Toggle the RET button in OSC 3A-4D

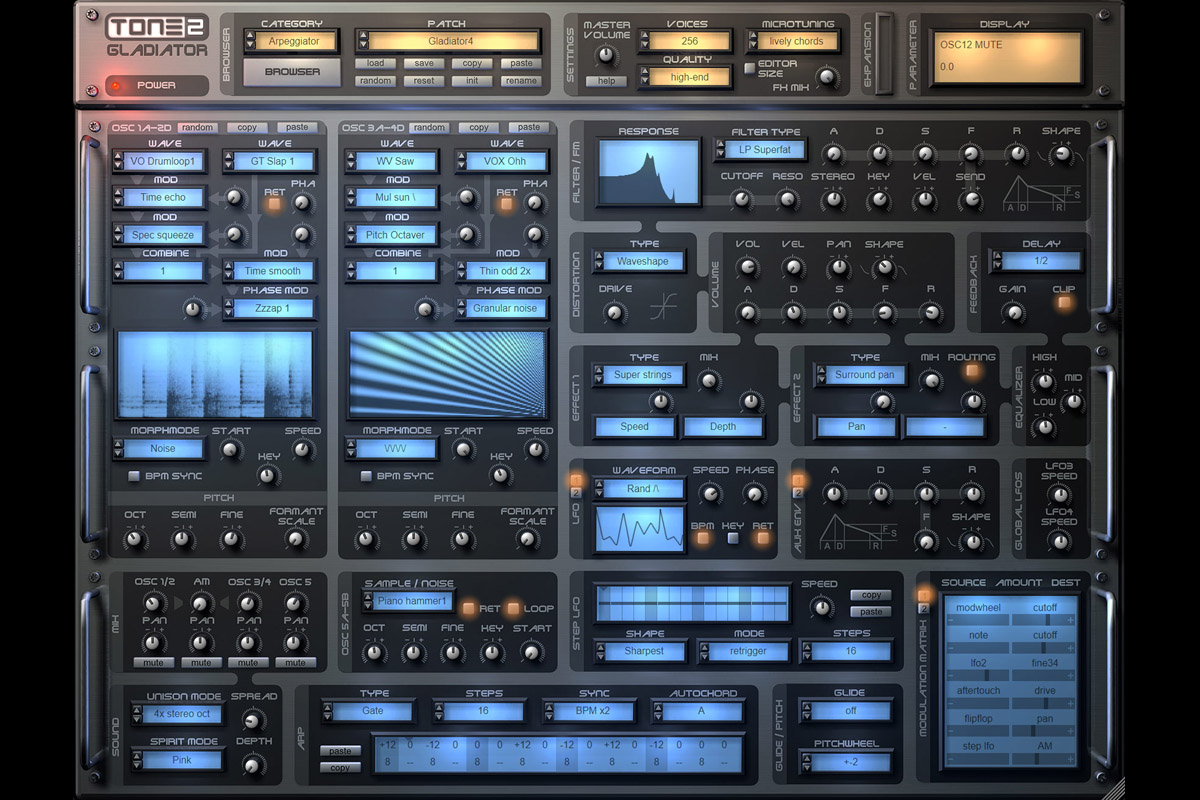point(506,203)
